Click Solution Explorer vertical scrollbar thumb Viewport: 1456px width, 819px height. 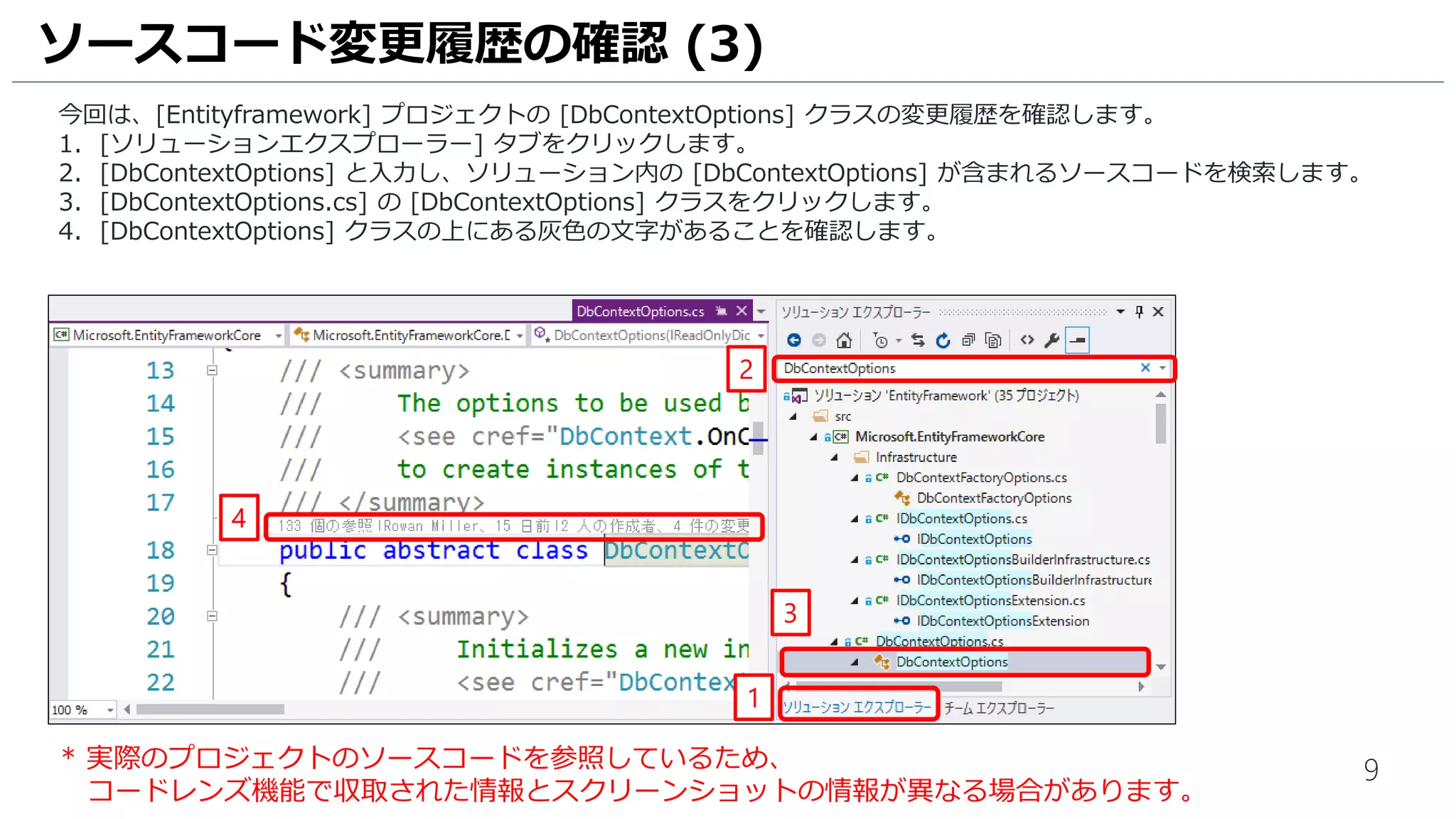tap(1161, 424)
